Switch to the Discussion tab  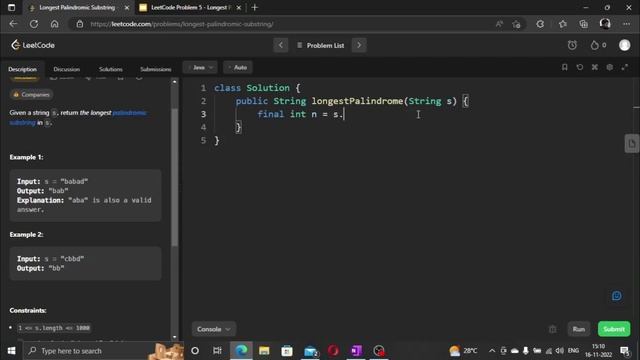[67, 69]
